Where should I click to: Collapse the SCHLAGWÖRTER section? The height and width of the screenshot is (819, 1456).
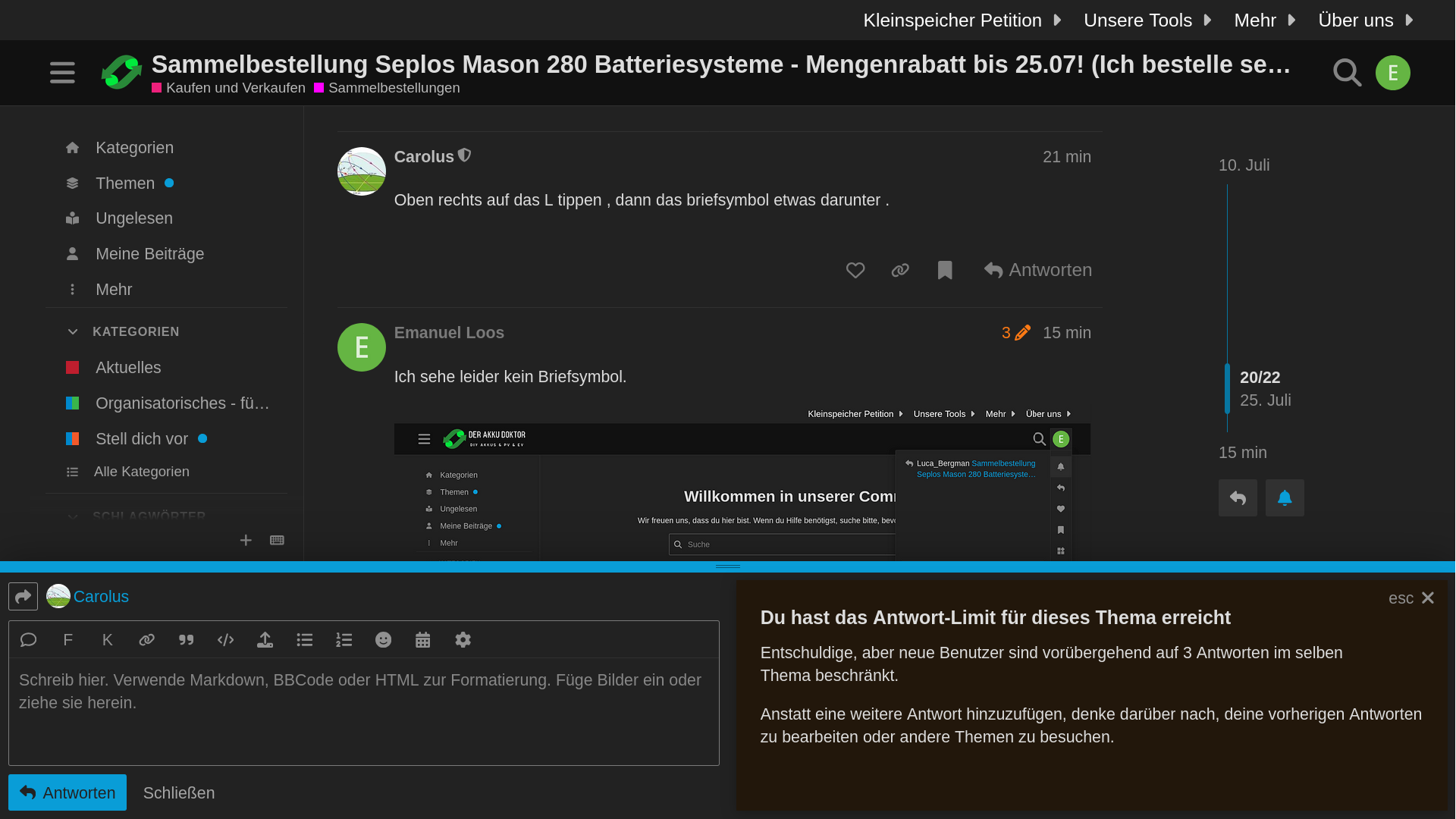click(136, 516)
